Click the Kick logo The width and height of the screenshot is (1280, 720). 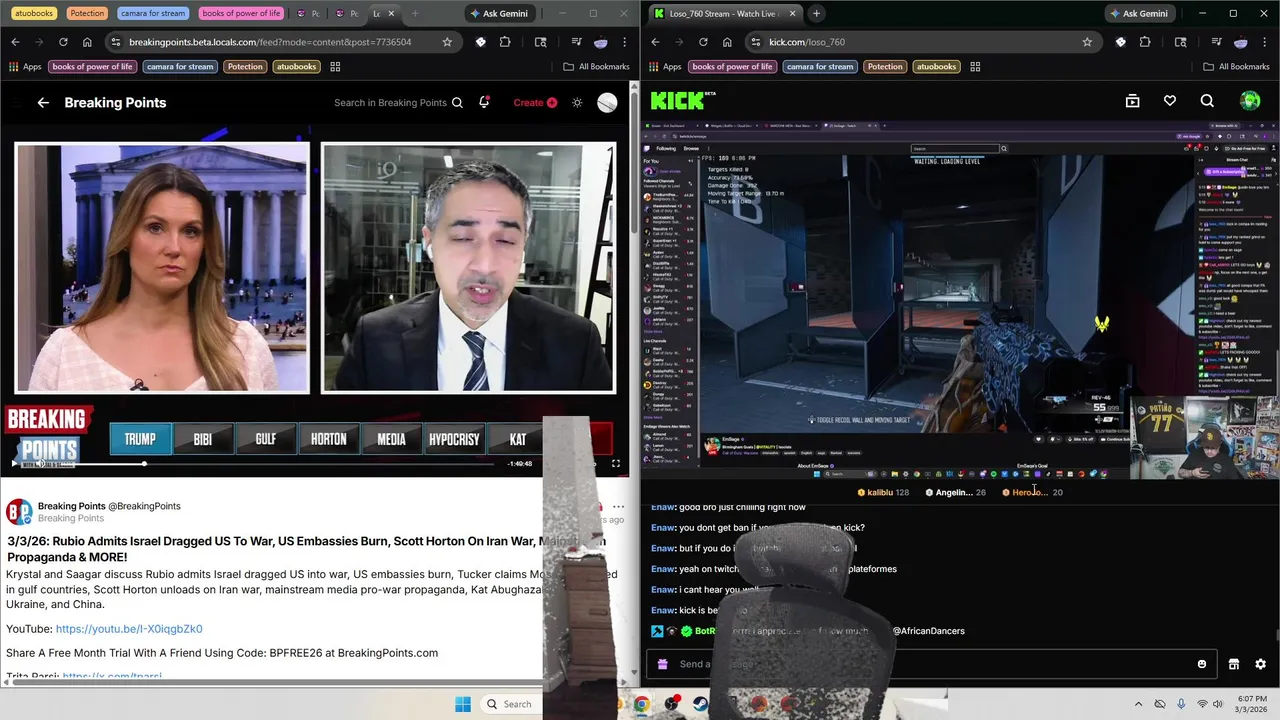[683, 101]
